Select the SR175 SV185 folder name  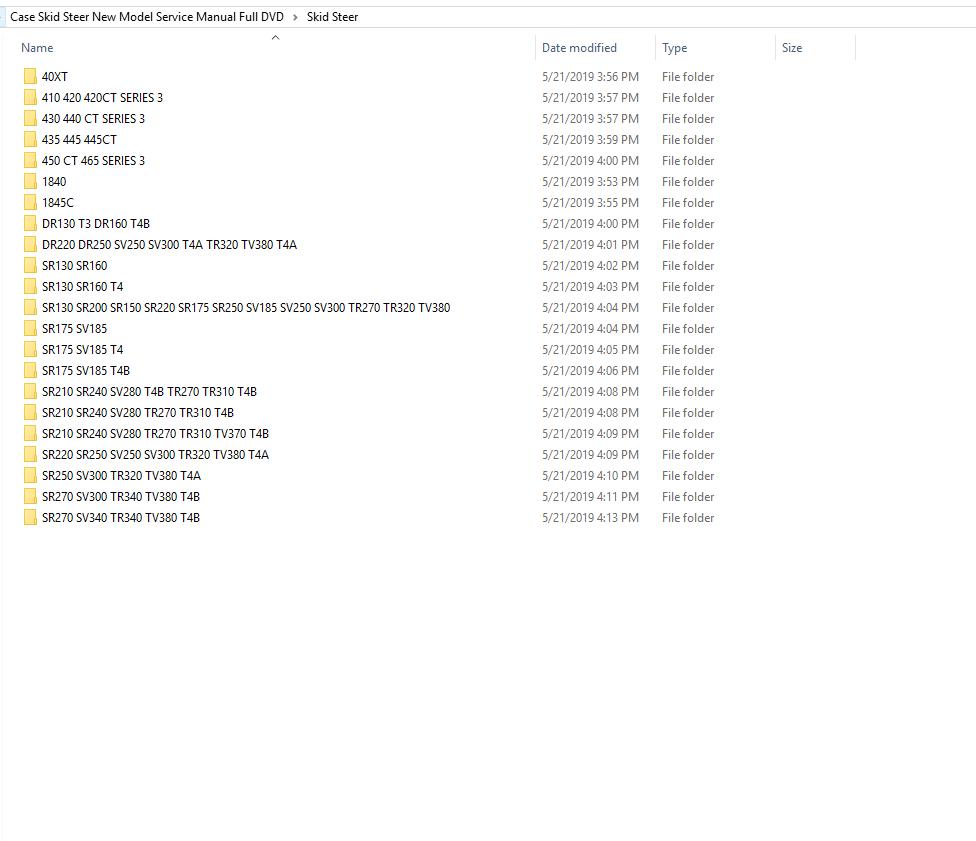(x=75, y=329)
